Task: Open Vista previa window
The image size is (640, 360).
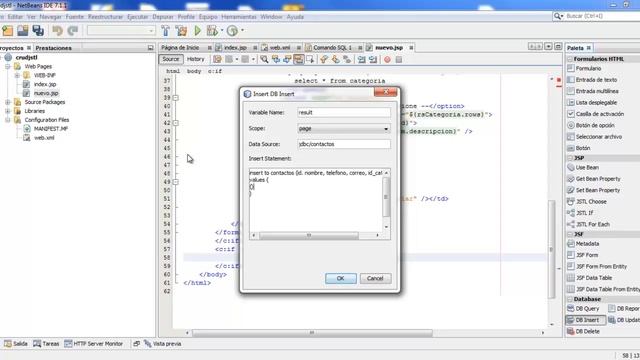Action: pyautogui.click(x=162, y=344)
